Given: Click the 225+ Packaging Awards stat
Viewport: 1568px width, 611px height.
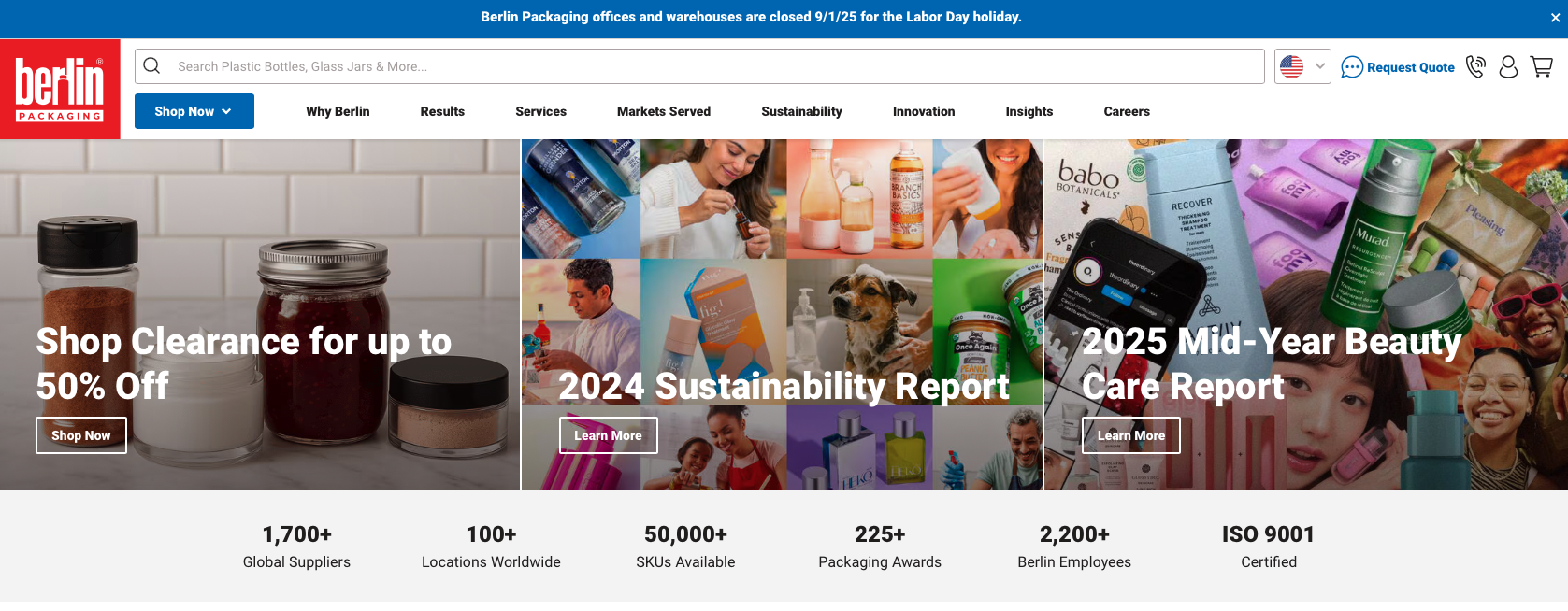Looking at the screenshot, I should pyautogui.click(x=880, y=547).
